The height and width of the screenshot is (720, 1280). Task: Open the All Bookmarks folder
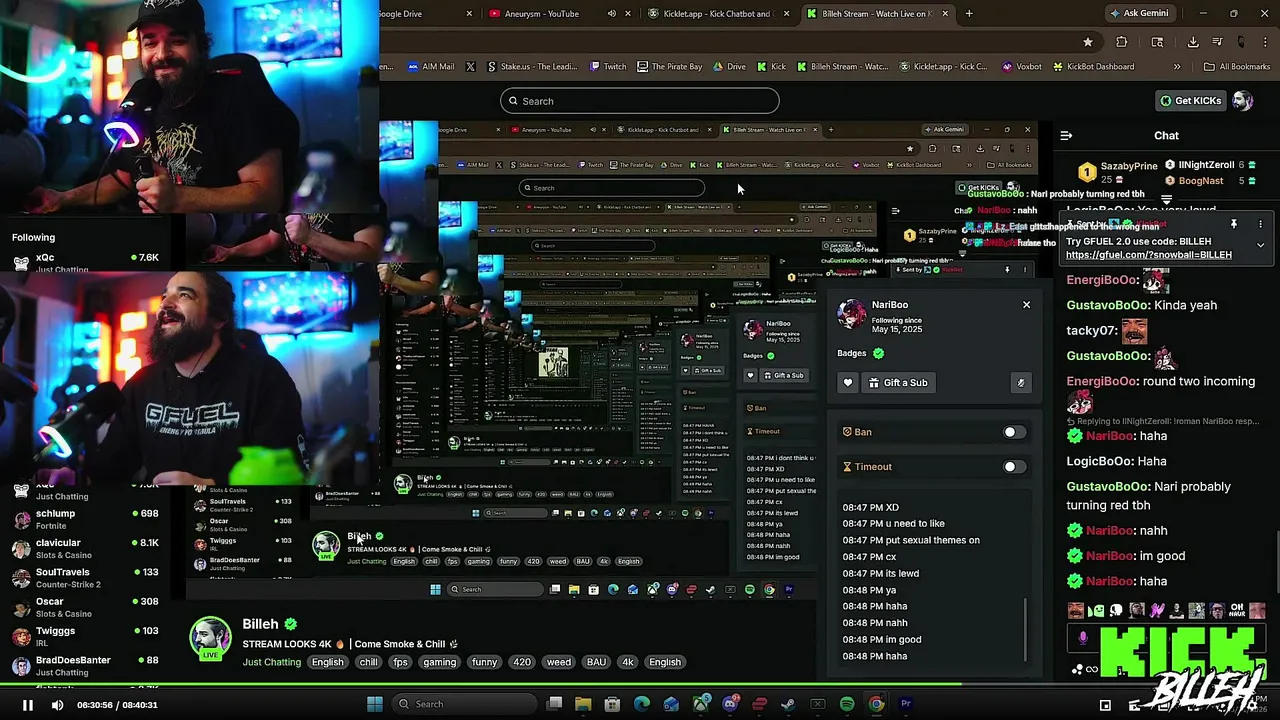coord(1237,67)
